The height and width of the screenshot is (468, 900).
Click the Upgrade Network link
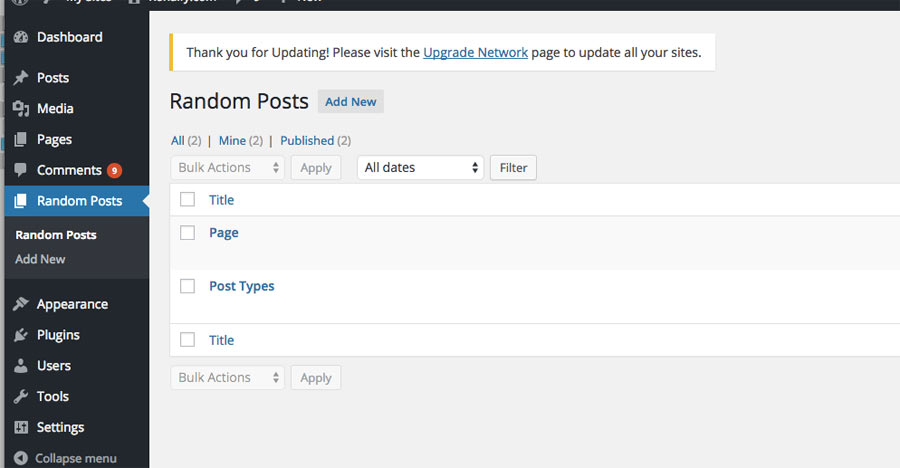(x=475, y=52)
